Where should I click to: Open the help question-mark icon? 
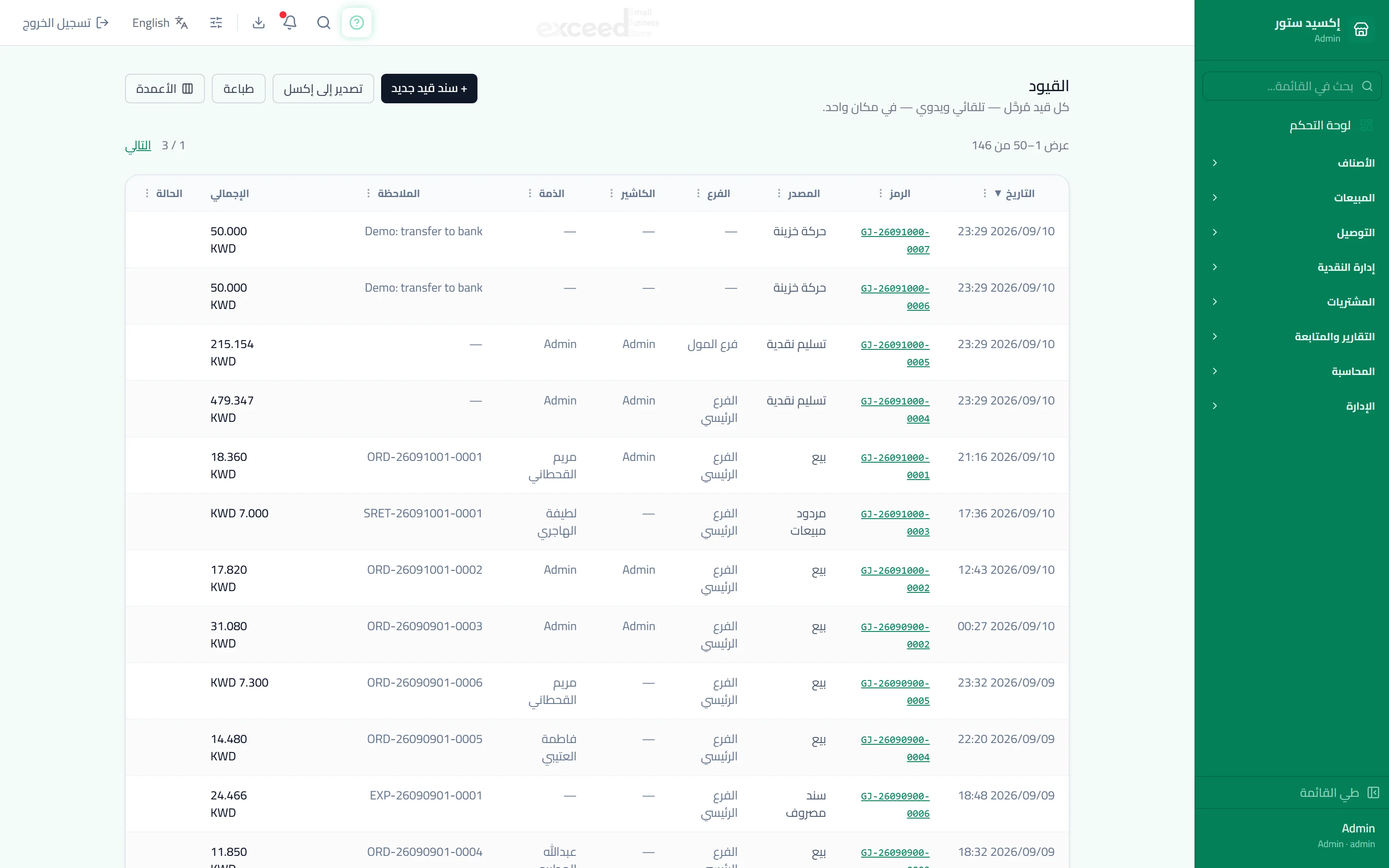tap(356, 23)
